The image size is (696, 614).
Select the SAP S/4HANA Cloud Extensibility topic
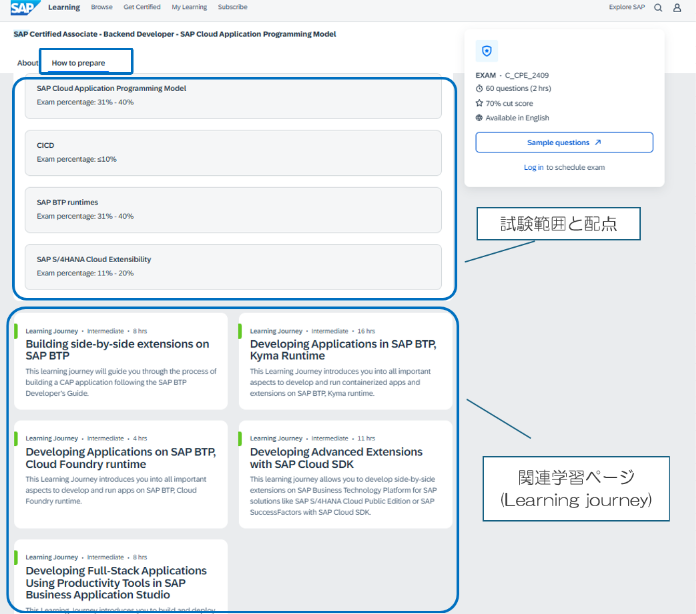(233, 267)
